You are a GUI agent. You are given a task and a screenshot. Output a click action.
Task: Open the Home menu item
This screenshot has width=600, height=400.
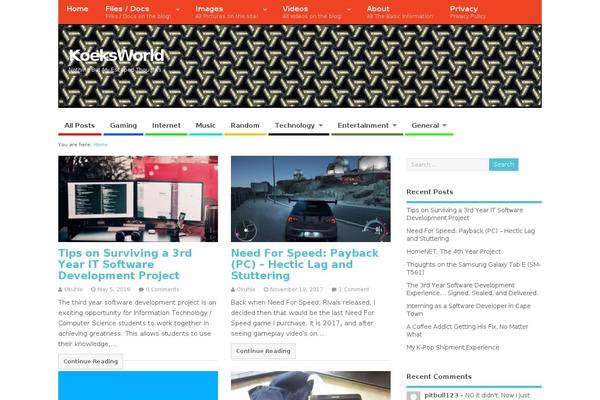[x=77, y=9]
